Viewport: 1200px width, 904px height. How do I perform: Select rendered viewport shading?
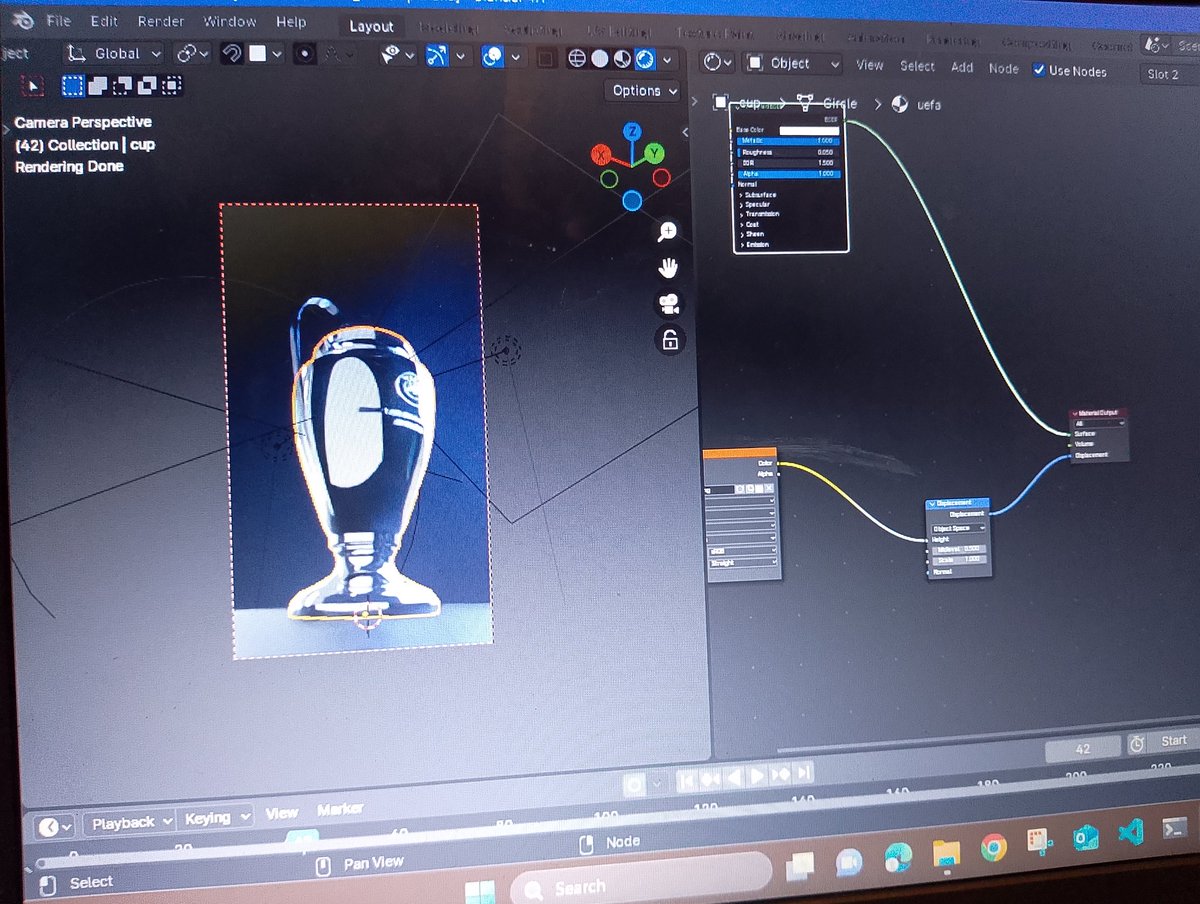(645, 60)
